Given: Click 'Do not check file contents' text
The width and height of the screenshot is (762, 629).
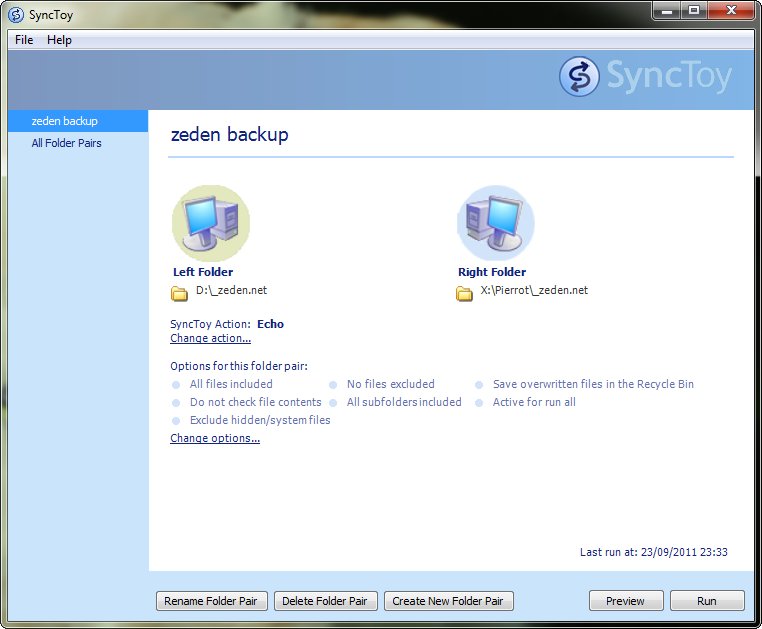Looking at the screenshot, I should [x=256, y=402].
